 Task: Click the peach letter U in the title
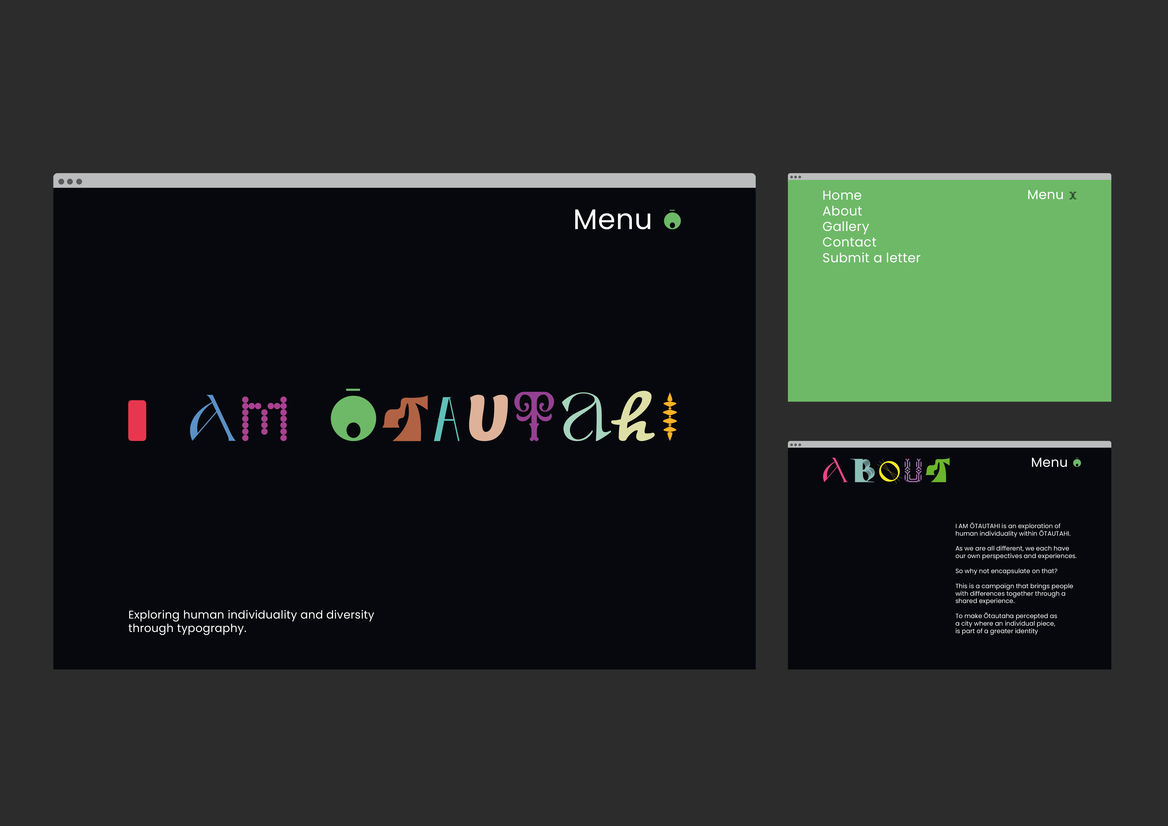coord(490,417)
